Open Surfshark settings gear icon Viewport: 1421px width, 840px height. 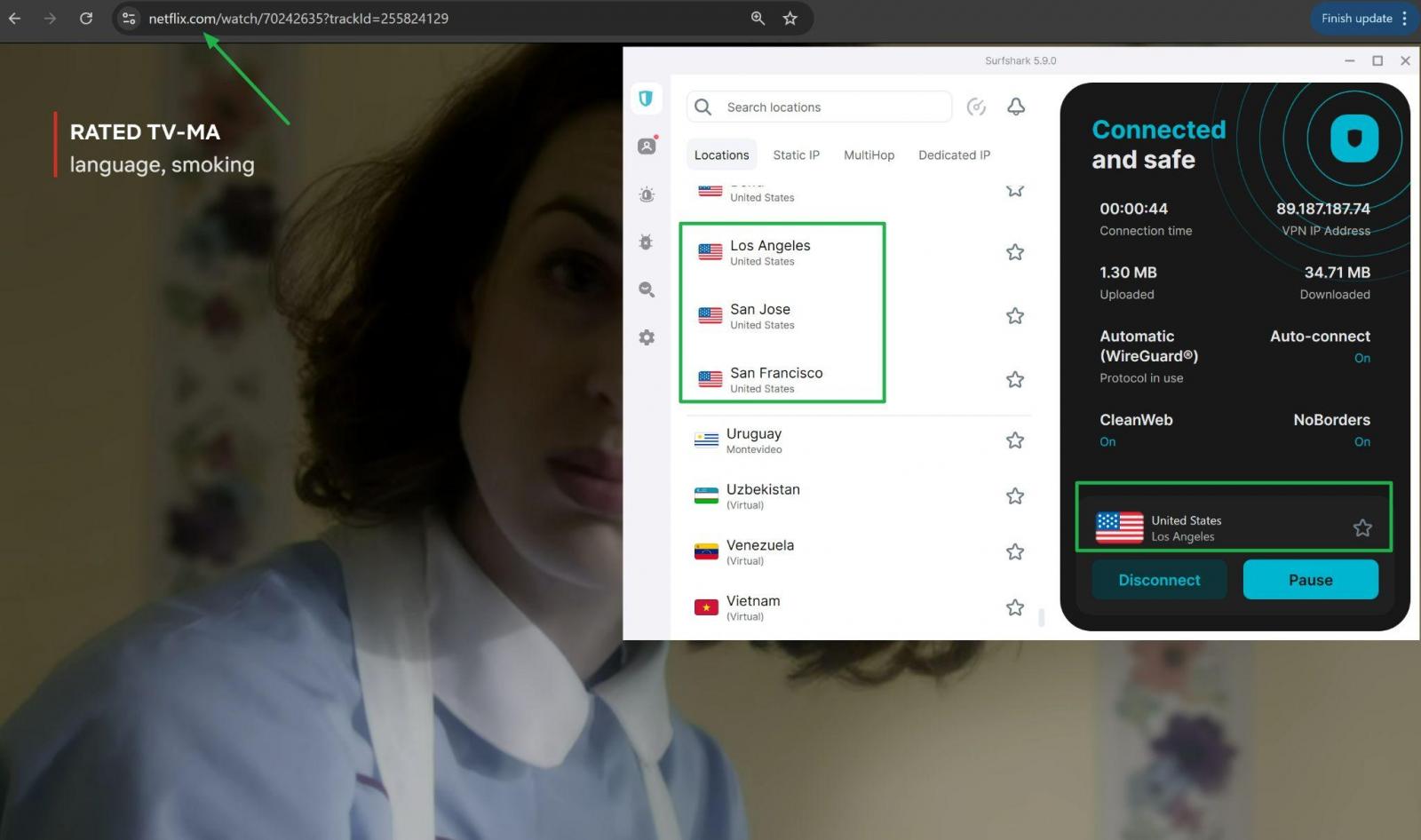647,337
